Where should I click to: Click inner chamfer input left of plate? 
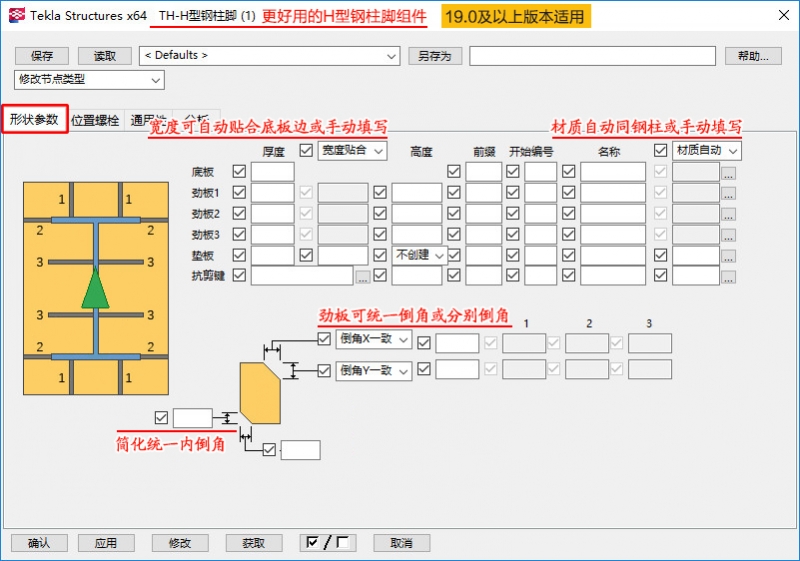193,418
